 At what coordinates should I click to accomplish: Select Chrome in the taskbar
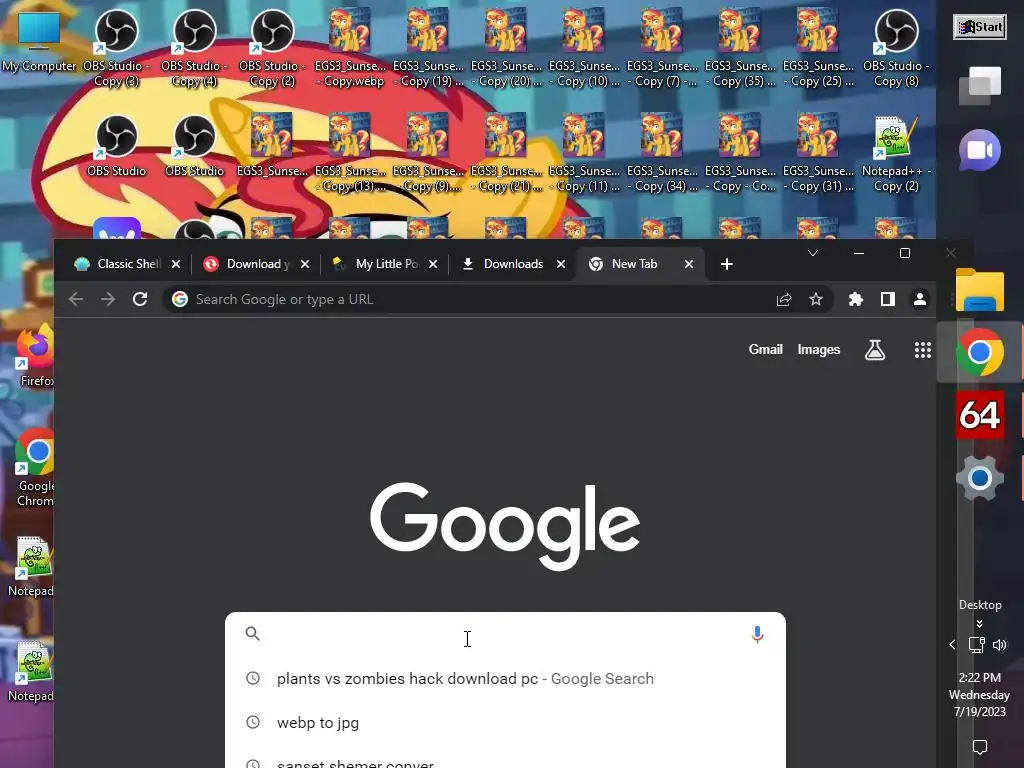[980, 352]
